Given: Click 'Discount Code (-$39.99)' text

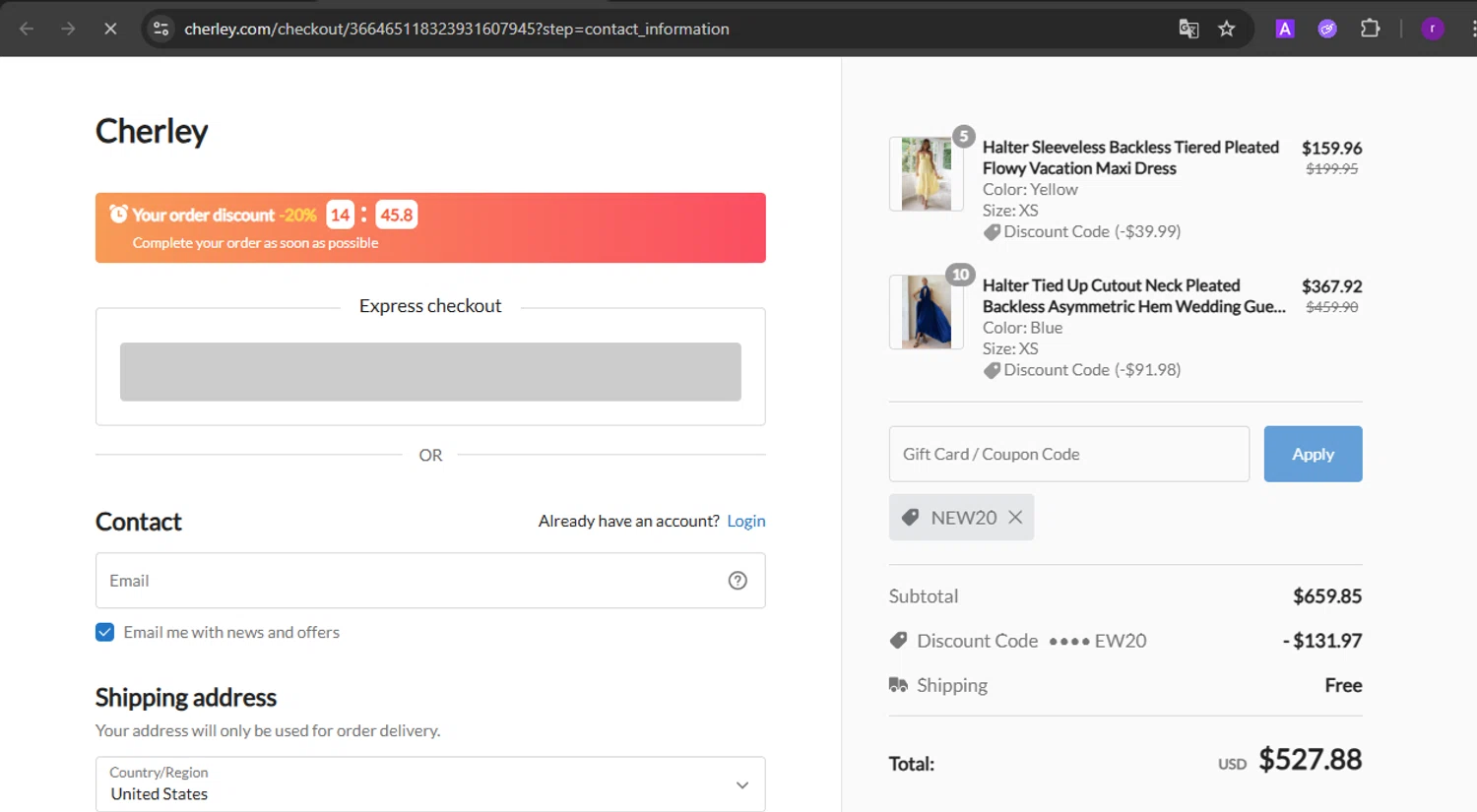Looking at the screenshot, I should [x=1092, y=231].
